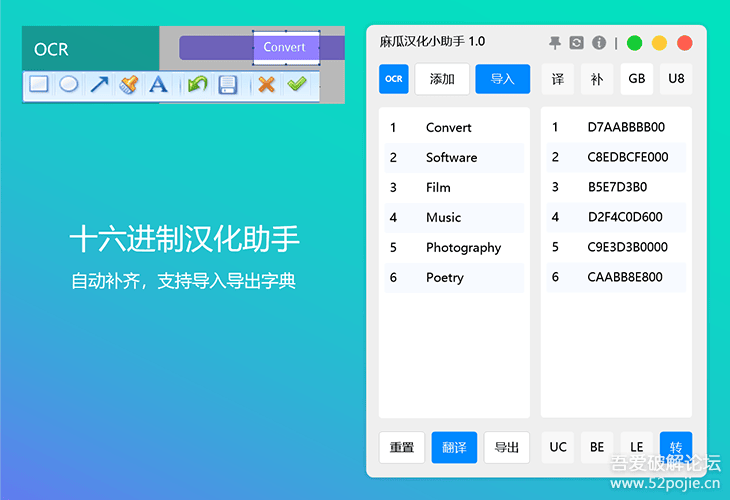Click the refresh icon in title bar
Viewport: 730px width, 500px height.
point(577,43)
